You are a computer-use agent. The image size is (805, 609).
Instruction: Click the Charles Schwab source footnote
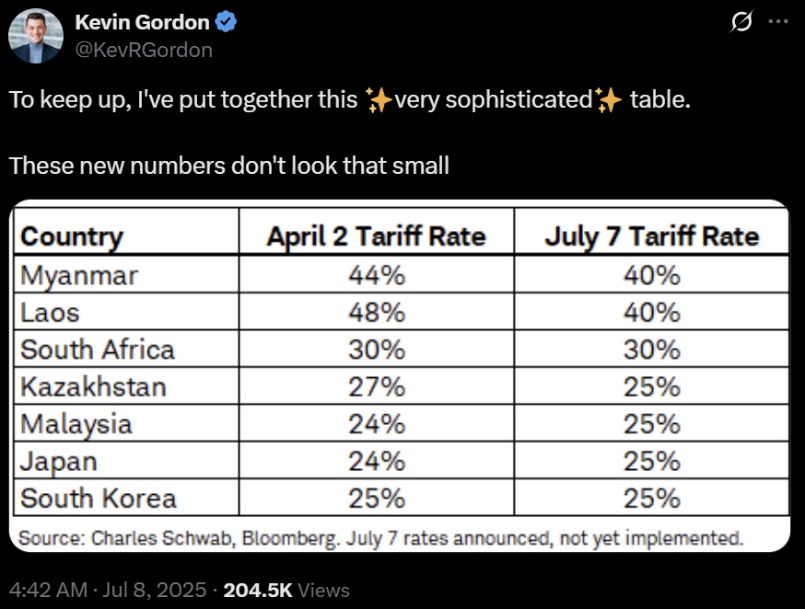pyautogui.click(x=380, y=538)
